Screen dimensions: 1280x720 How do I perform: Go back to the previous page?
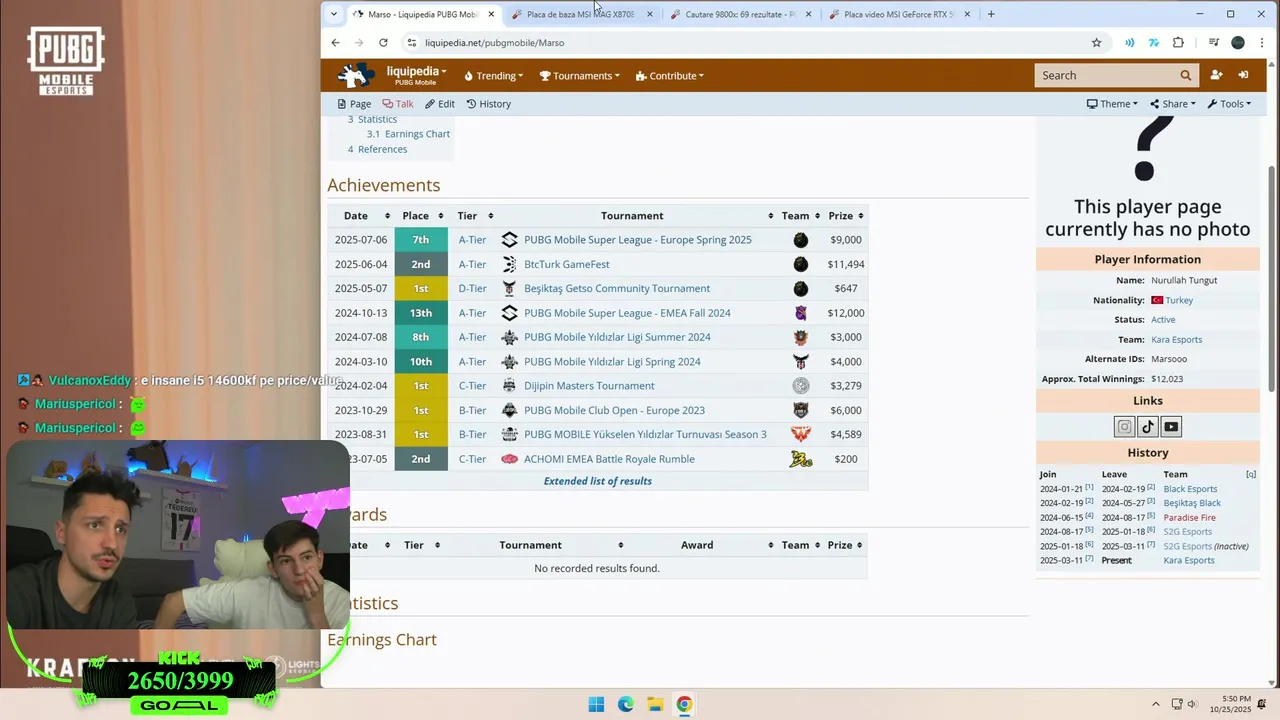click(x=335, y=43)
